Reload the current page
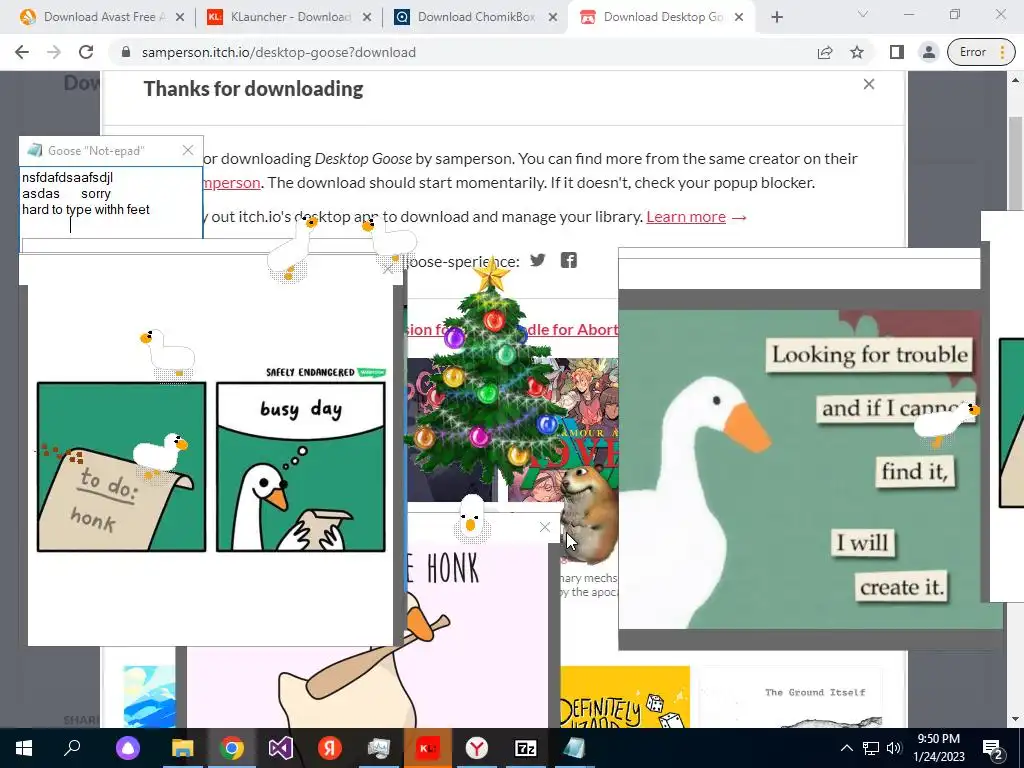The width and height of the screenshot is (1024, 768). pyautogui.click(x=86, y=52)
